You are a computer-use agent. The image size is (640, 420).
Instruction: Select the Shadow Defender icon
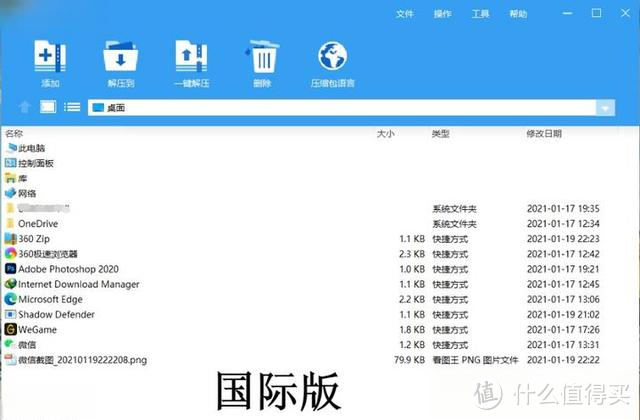click(11, 314)
